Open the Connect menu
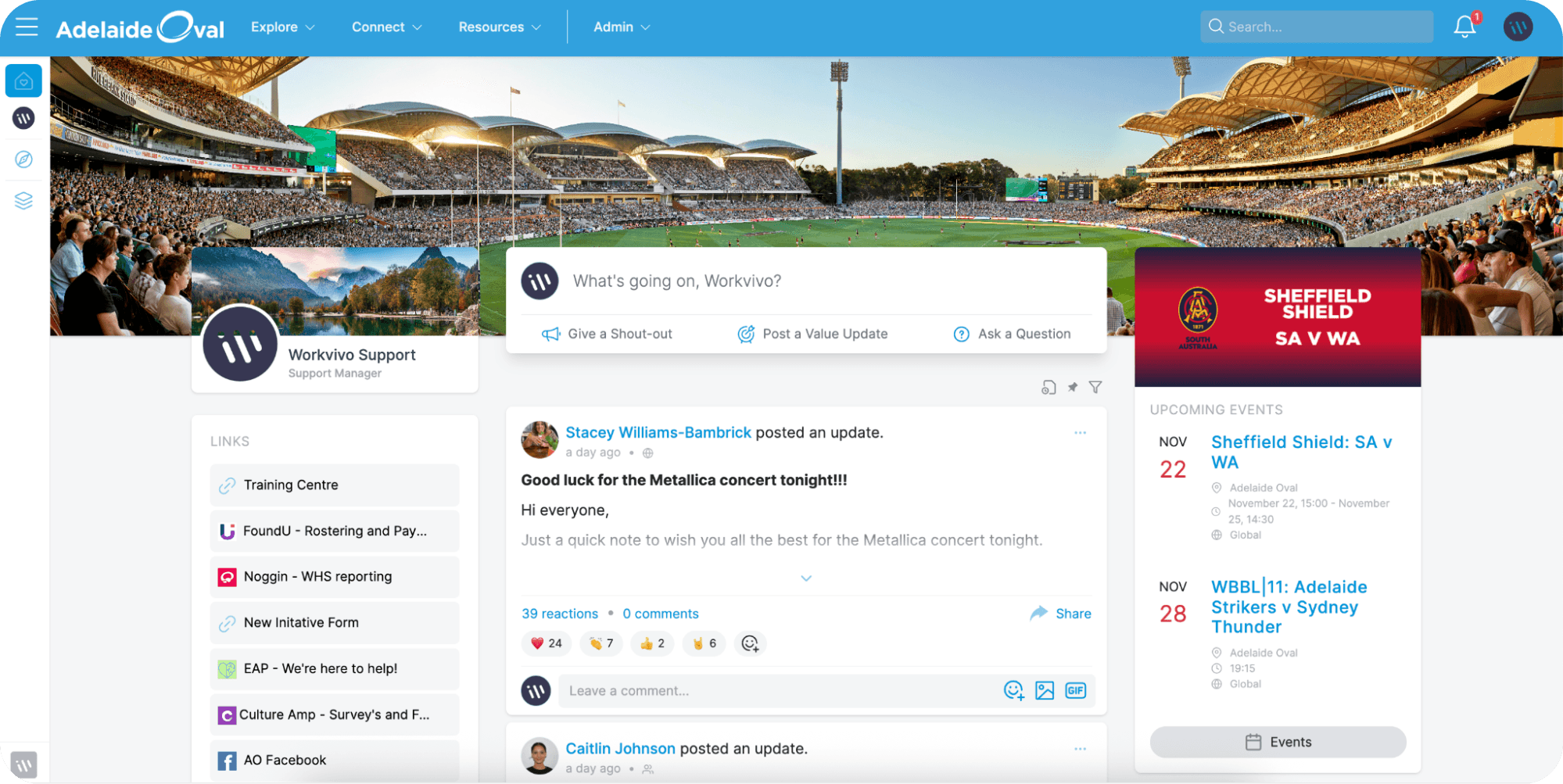The height and width of the screenshot is (784, 1563). pos(387,27)
